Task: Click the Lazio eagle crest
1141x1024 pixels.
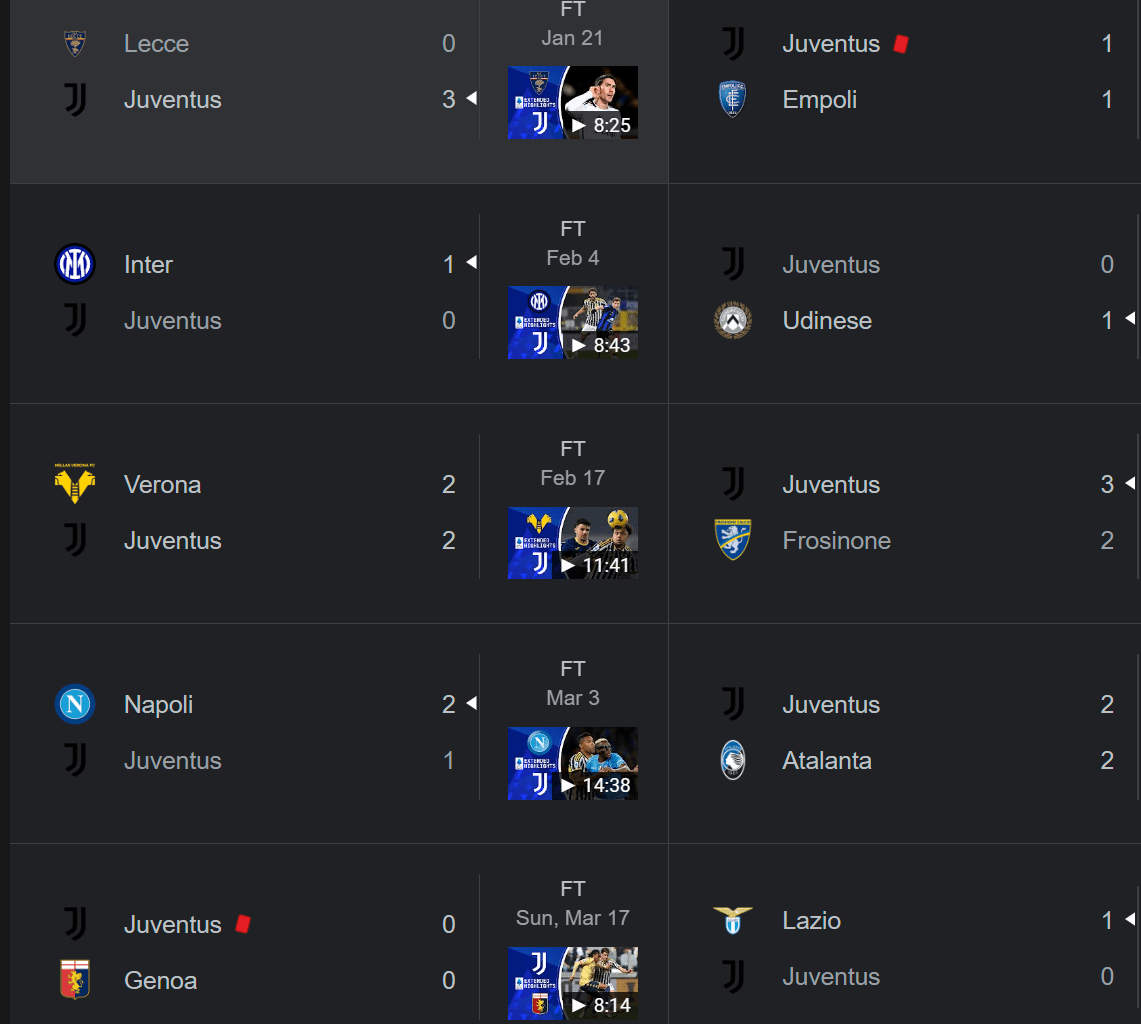Action: (733, 921)
